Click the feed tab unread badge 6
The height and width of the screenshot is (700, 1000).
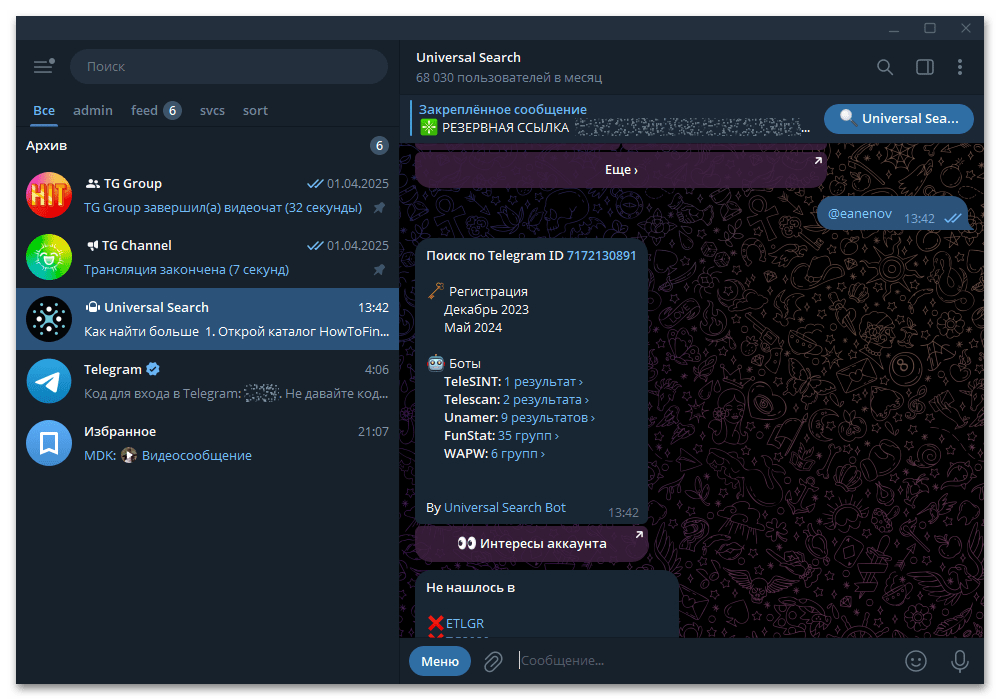point(172,110)
